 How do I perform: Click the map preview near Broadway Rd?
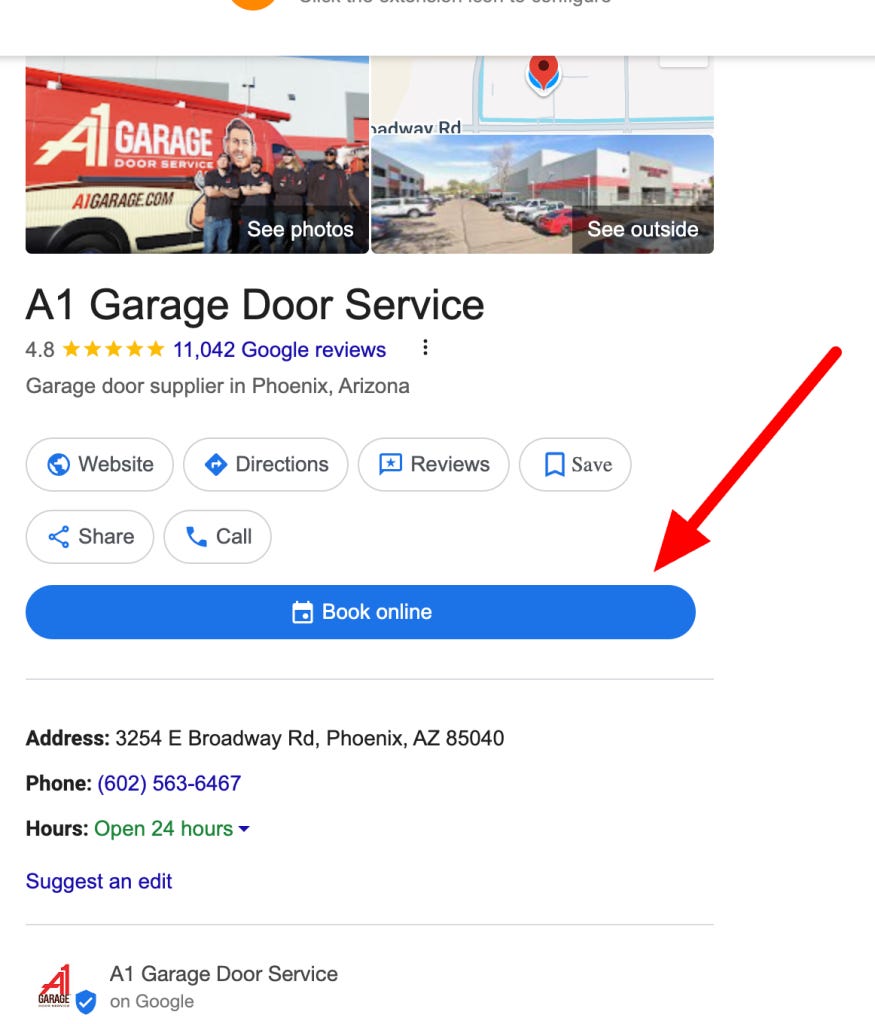point(542,95)
